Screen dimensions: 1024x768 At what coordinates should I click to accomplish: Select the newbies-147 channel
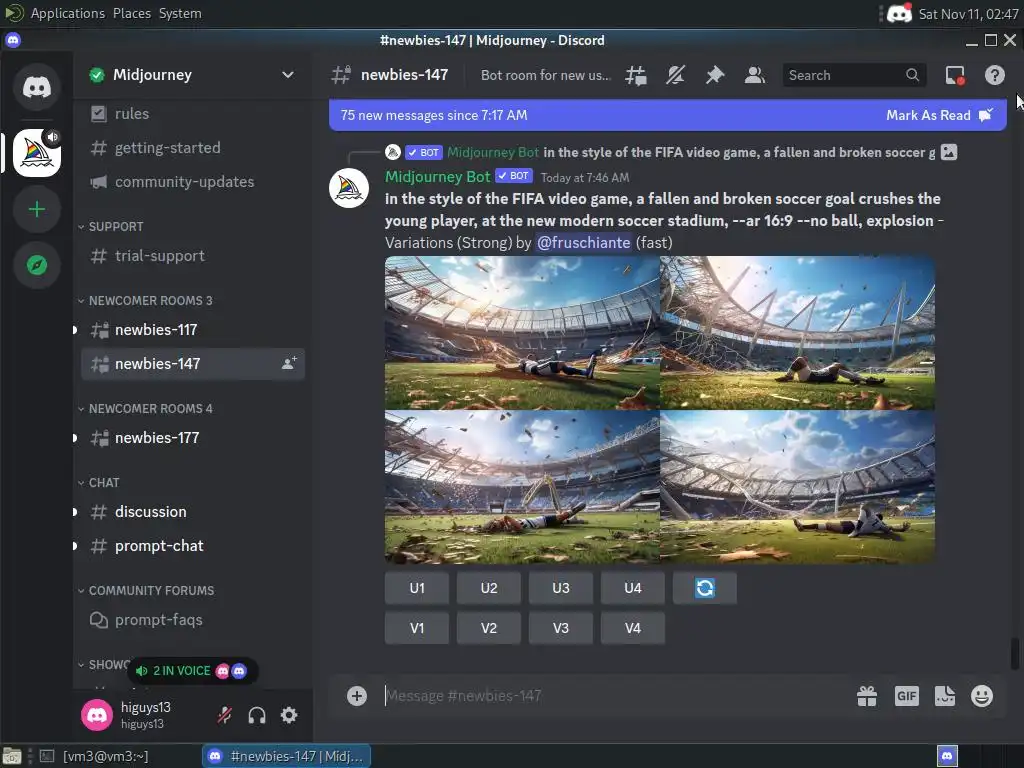tap(192, 364)
